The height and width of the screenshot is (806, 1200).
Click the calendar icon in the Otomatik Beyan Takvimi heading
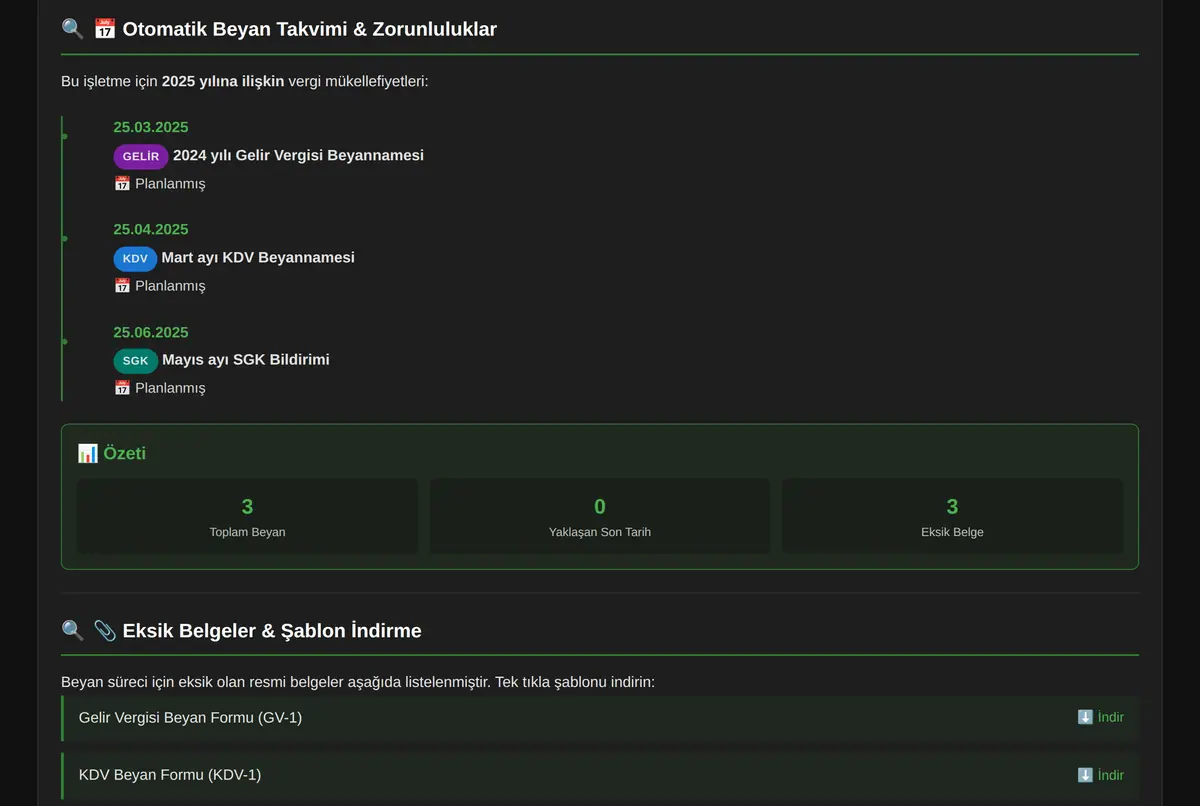[x=105, y=29]
